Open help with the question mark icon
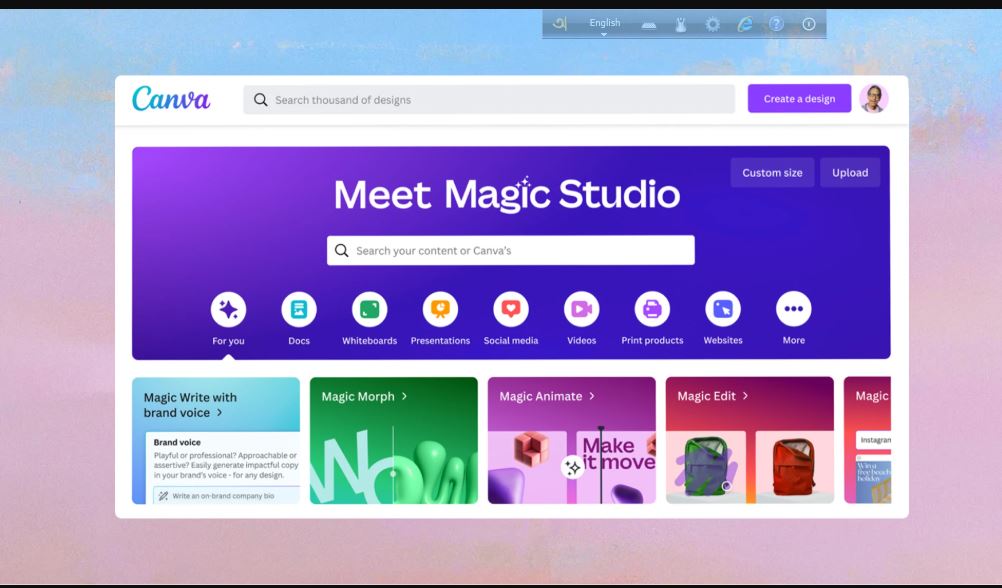The image size is (1002, 588). click(x=776, y=24)
